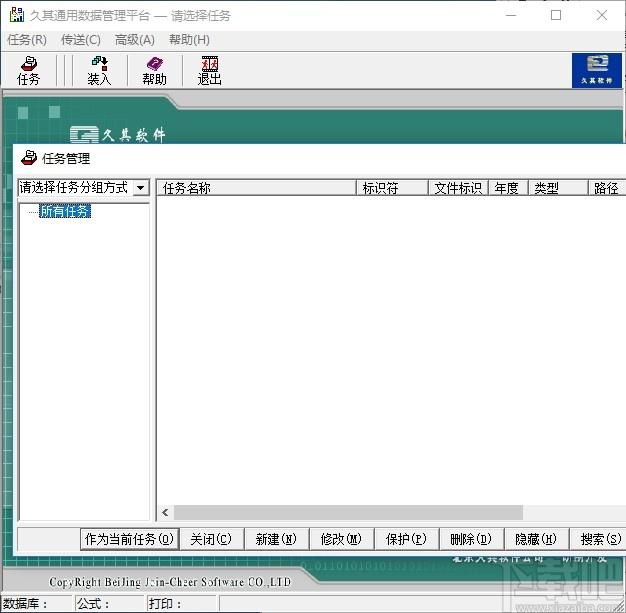
Task: Click the 数据库 status bar field
Action: [x=36, y=603]
